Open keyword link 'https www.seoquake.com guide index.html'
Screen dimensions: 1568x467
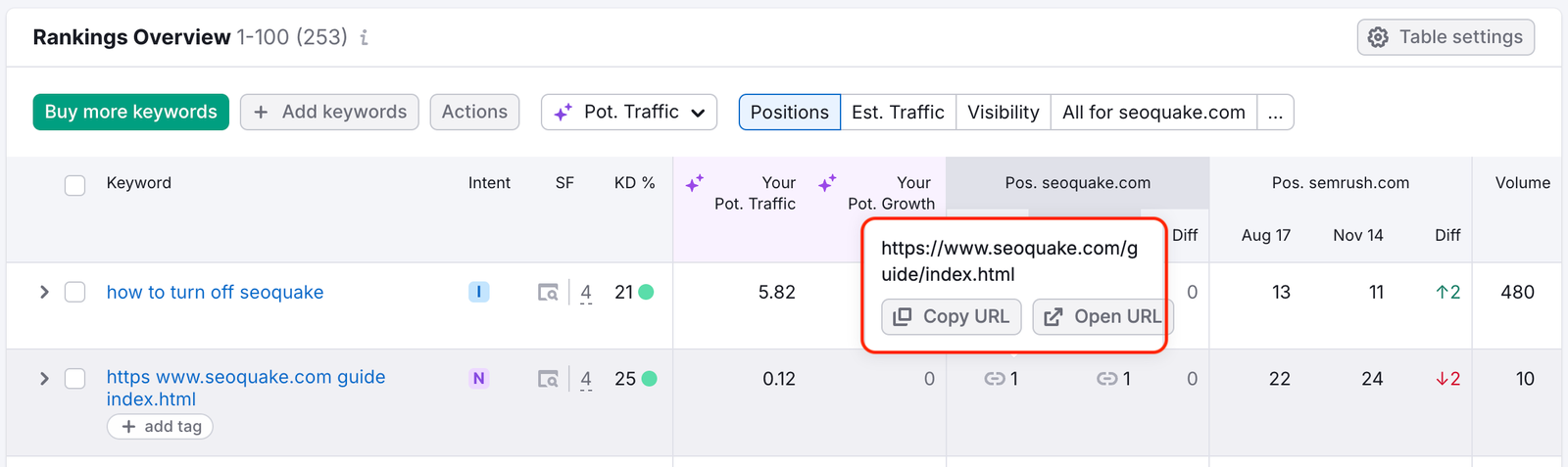[x=246, y=388]
